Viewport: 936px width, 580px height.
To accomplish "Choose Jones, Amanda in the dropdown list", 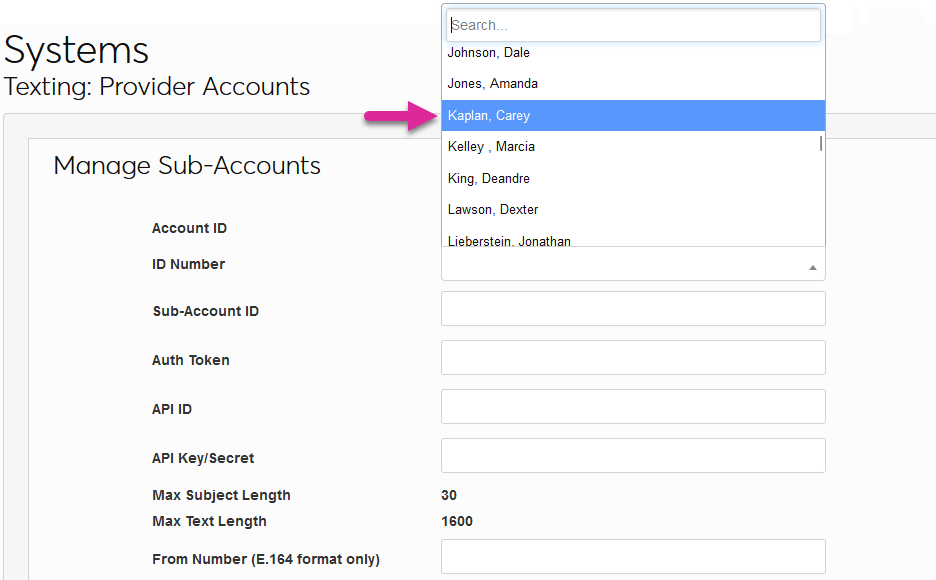I will (x=493, y=84).
